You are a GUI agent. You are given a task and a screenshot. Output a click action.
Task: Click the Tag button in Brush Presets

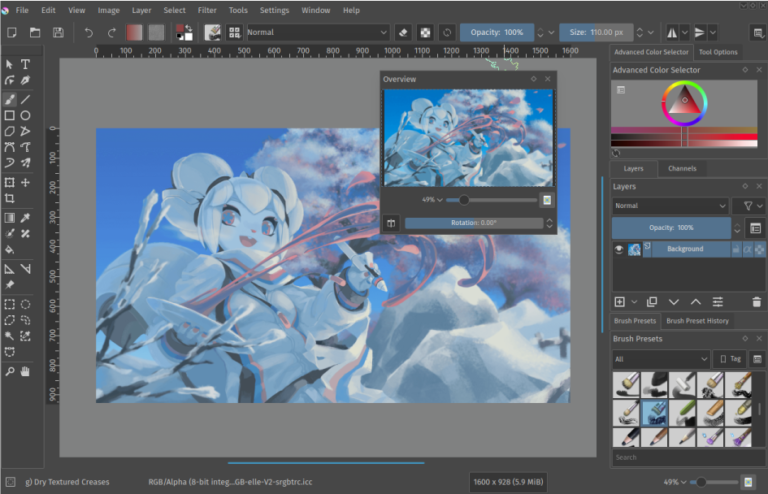[730, 359]
